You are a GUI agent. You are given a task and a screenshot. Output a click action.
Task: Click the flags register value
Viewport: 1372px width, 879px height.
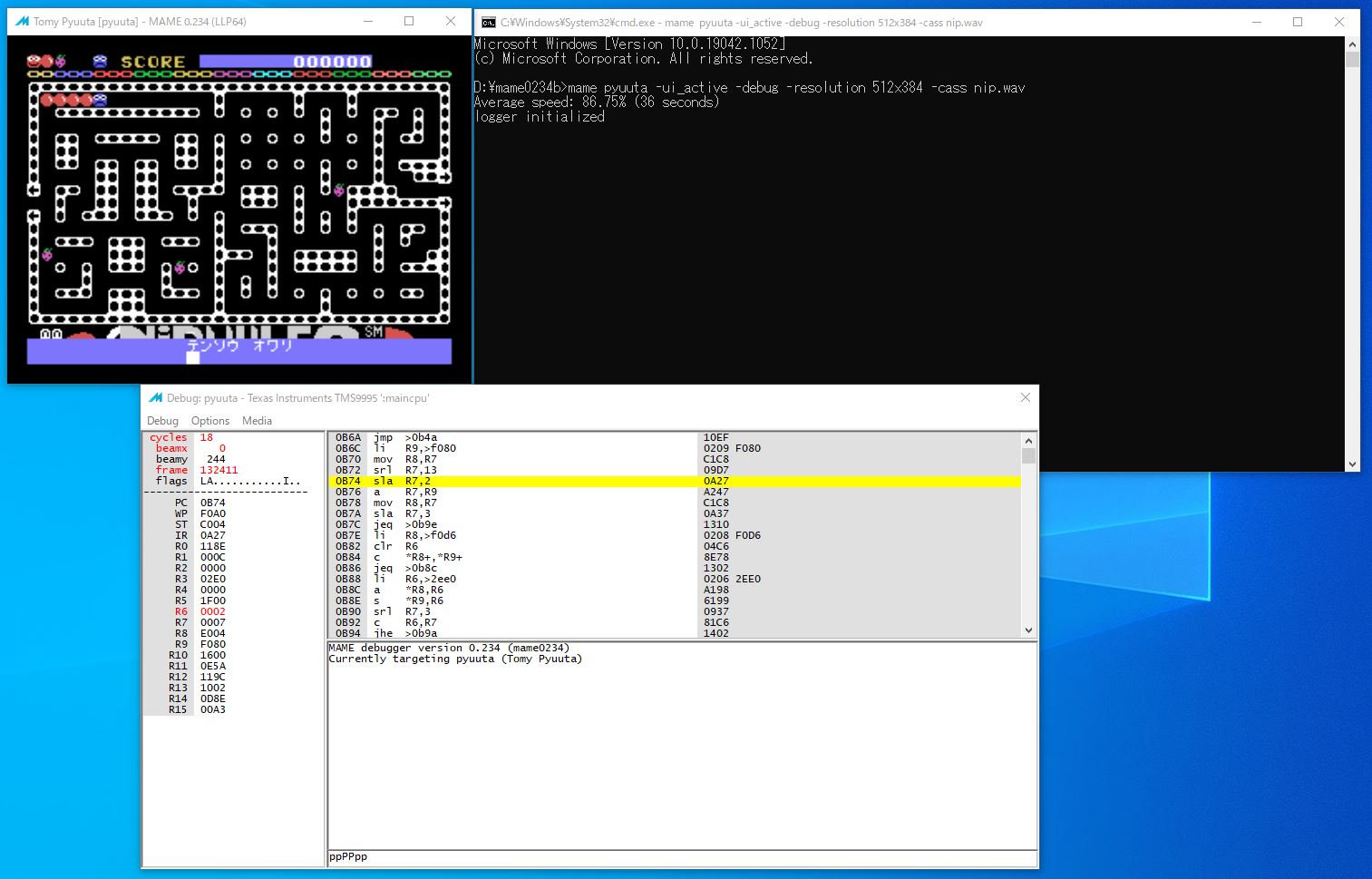250,481
